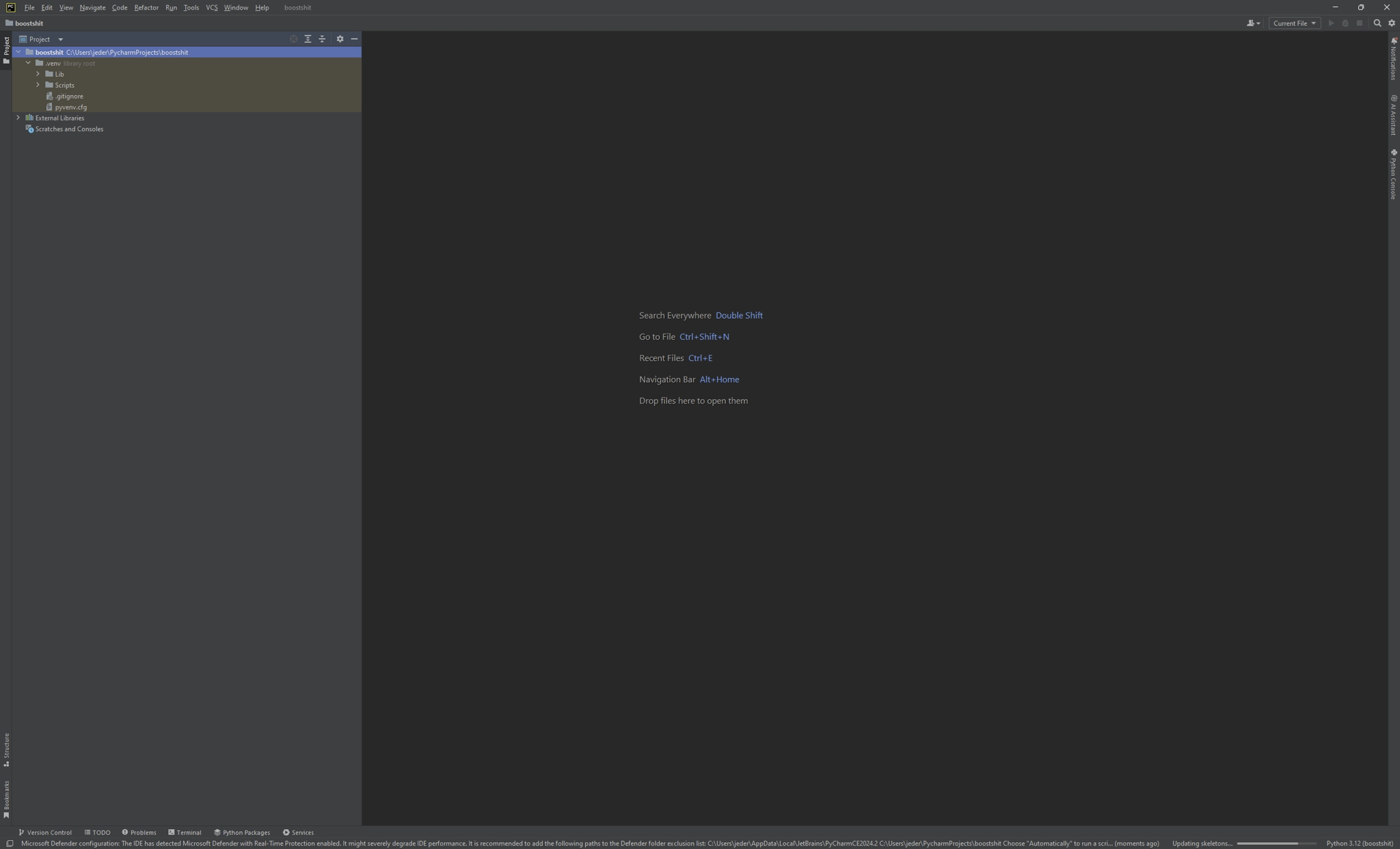1400x849 pixels.
Task: Switch to the Terminal tab
Action: (x=185, y=833)
